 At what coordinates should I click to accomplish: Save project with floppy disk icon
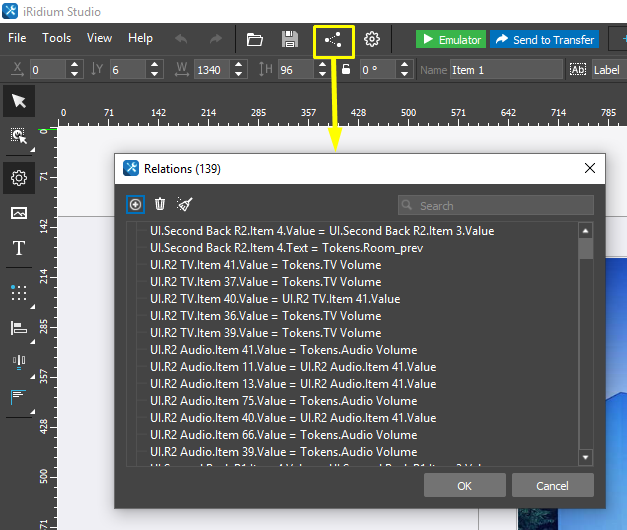(x=290, y=40)
